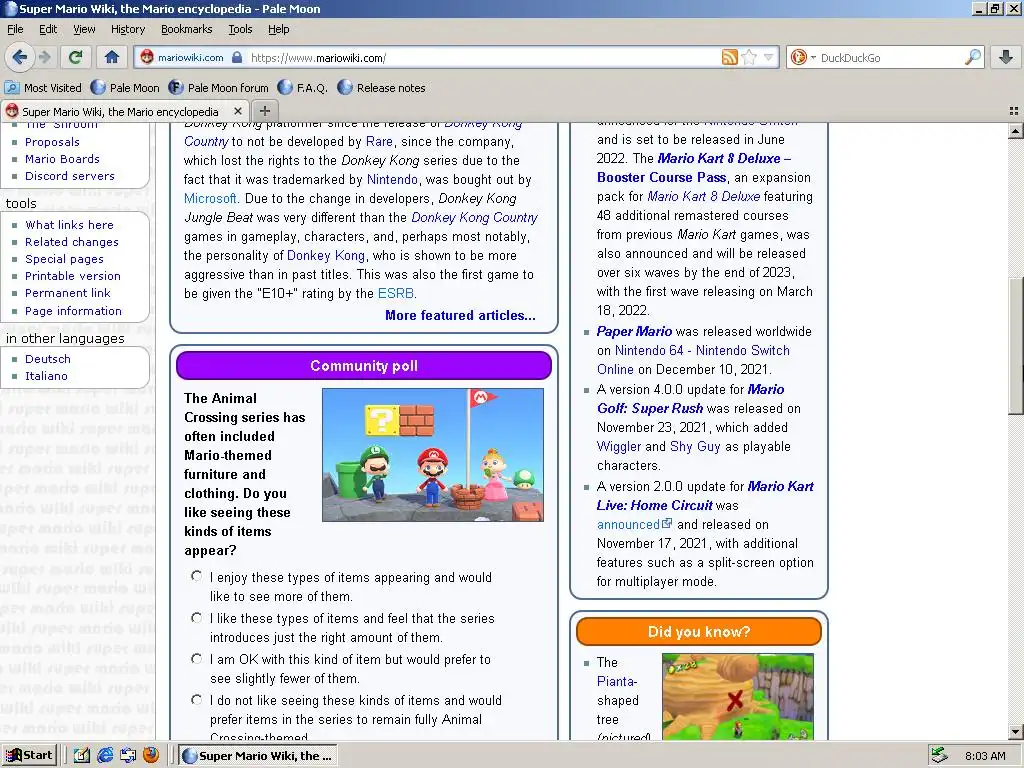Click the scrollbar up arrow
The width and height of the screenshot is (1024, 768).
pyautogui.click(x=1015, y=131)
